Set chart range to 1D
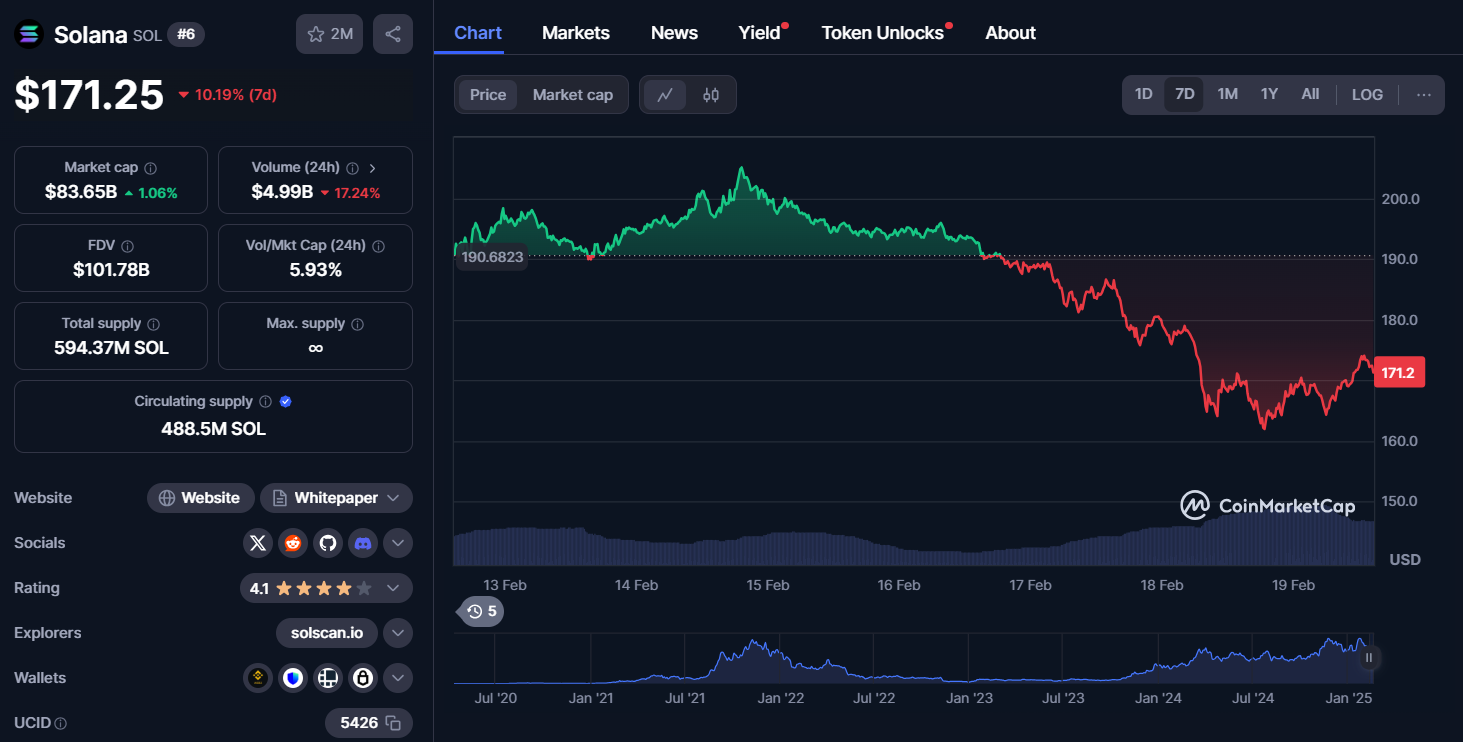Image resolution: width=1463 pixels, height=742 pixels. point(1143,94)
